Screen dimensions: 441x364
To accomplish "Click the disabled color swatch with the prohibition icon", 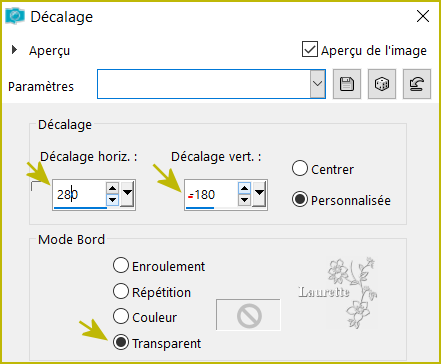I will click(249, 315).
